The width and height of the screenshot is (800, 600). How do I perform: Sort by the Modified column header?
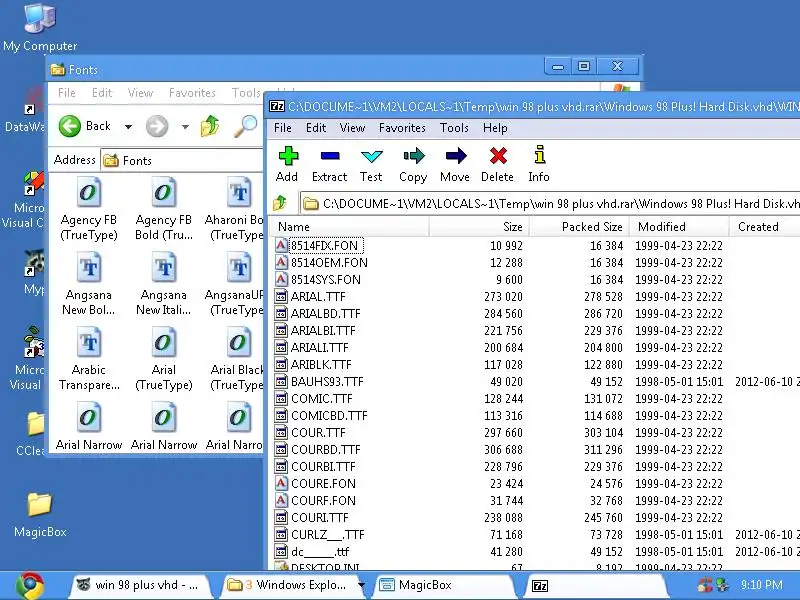click(x=679, y=227)
